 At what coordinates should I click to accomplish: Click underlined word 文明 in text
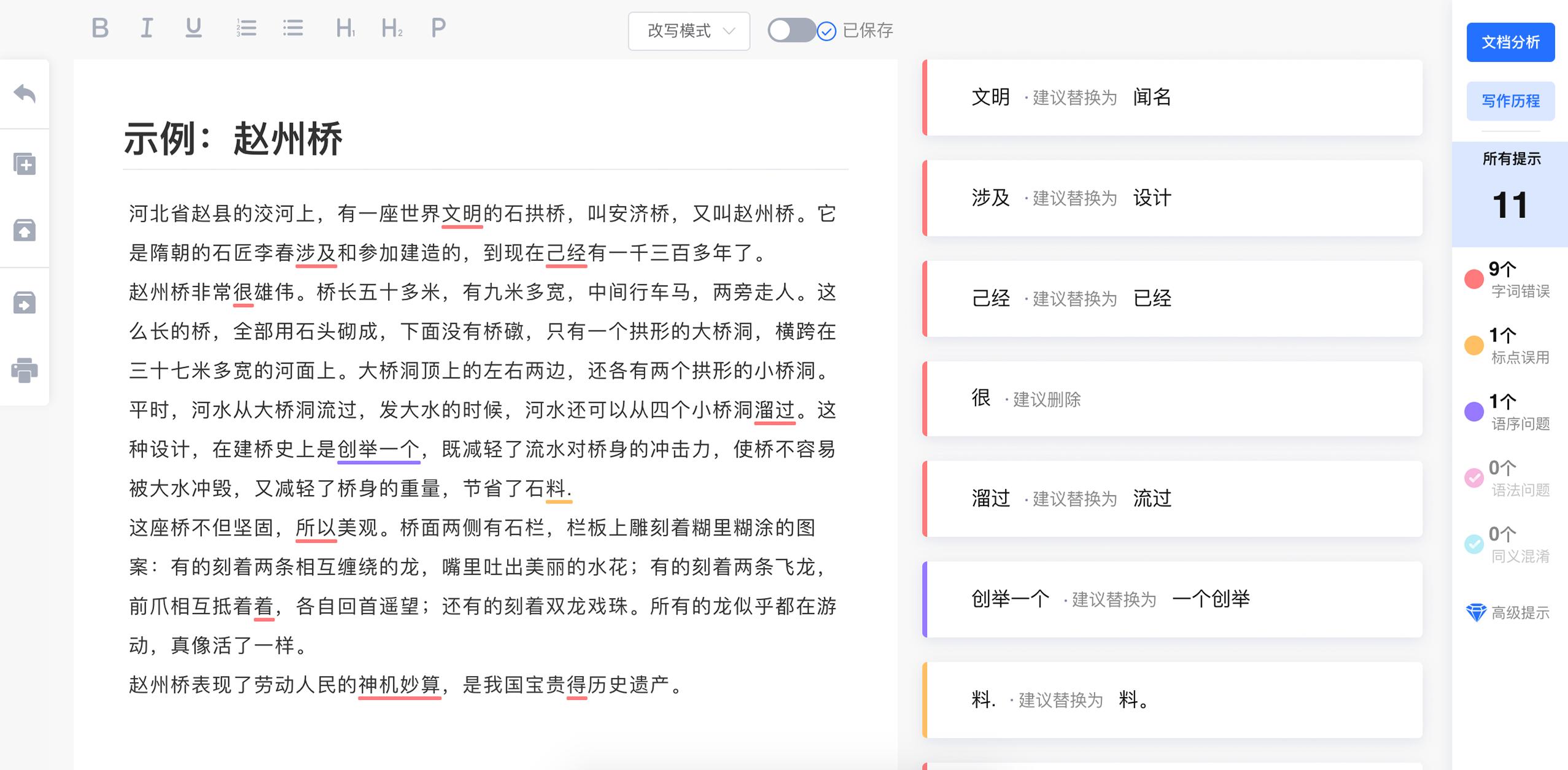pyautogui.click(x=462, y=214)
